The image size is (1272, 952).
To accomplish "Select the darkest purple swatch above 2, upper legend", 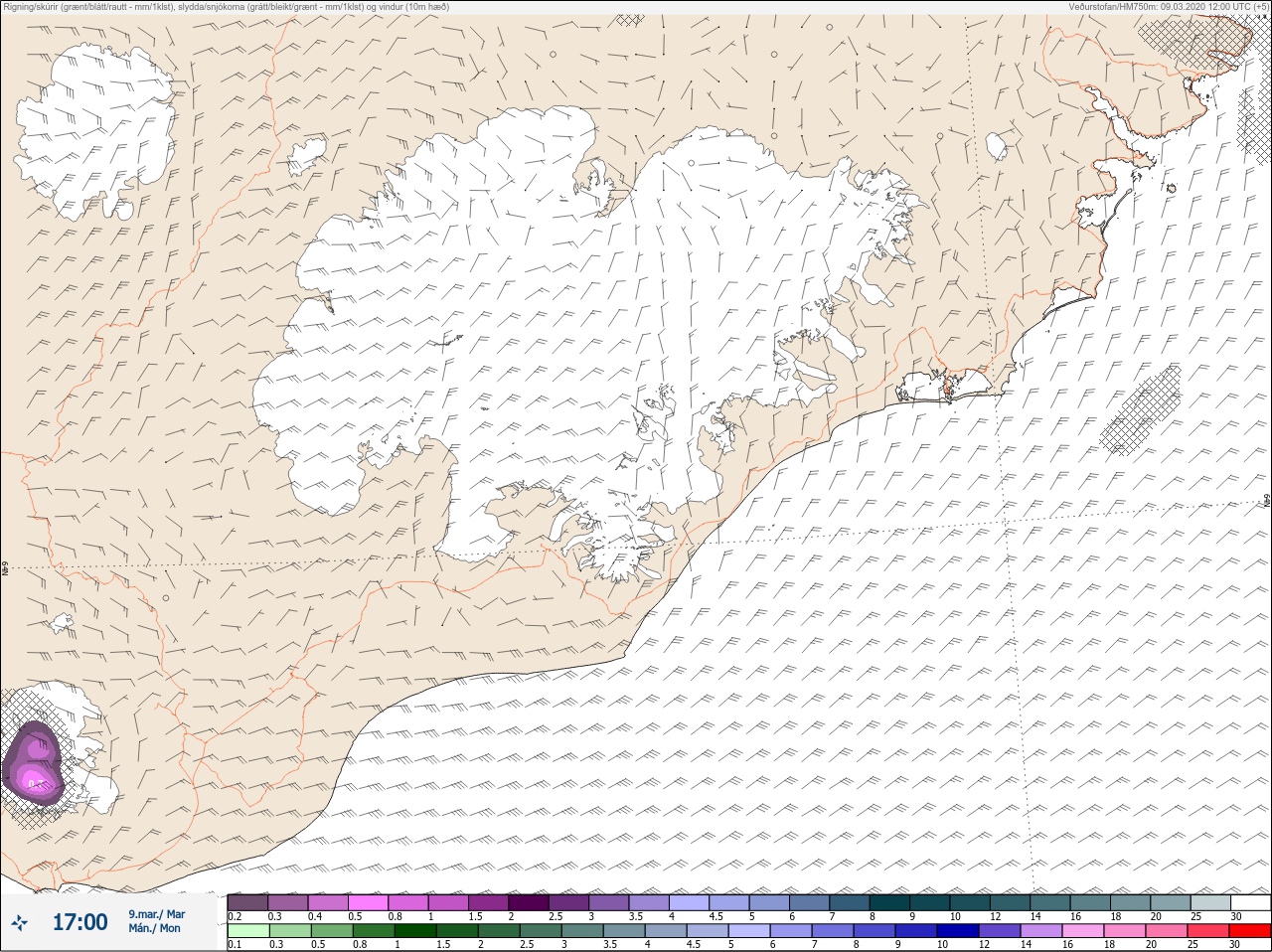I will pyautogui.click(x=529, y=902).
